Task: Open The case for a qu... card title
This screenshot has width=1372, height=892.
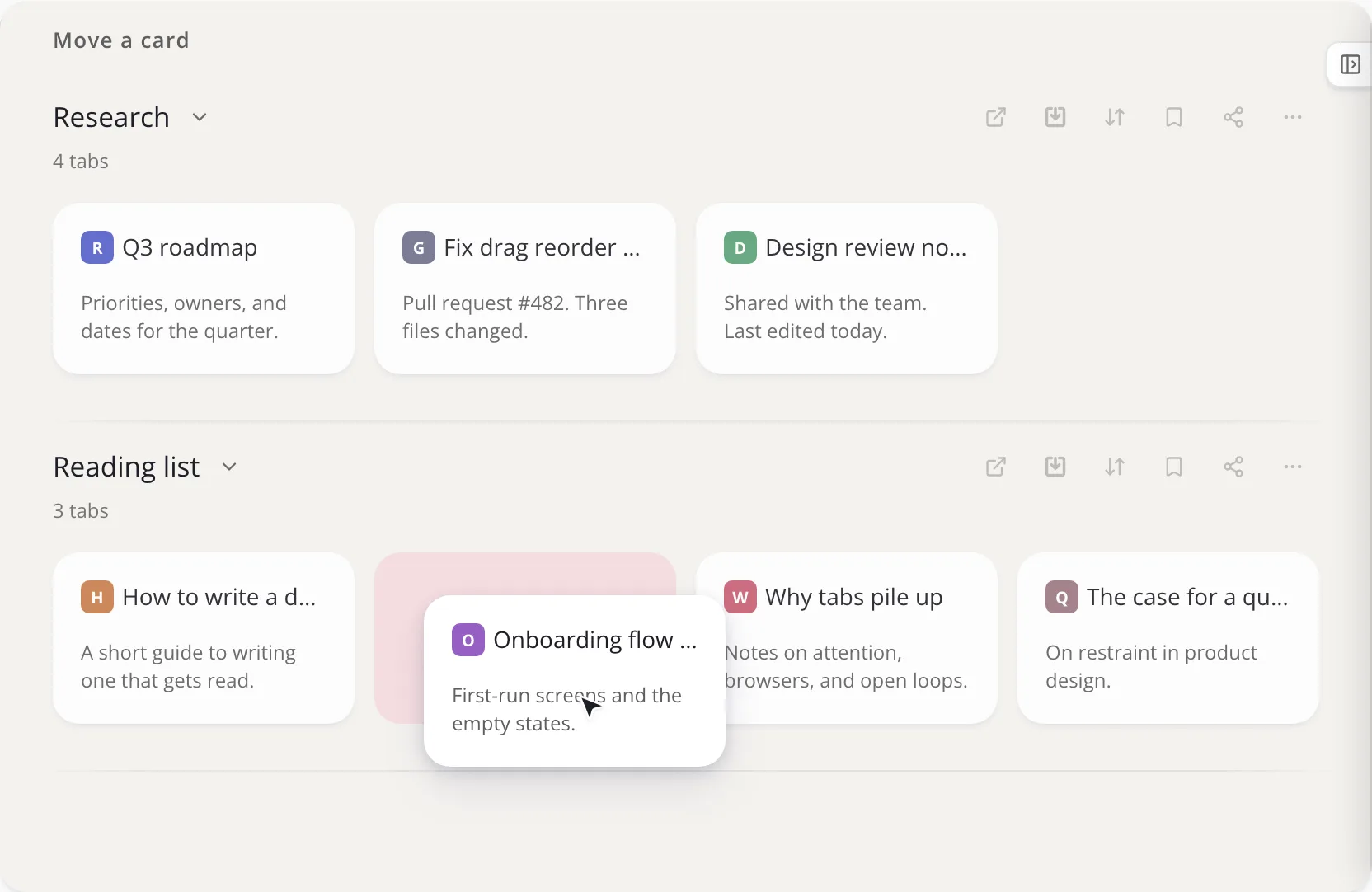Action: point(1187,597)
